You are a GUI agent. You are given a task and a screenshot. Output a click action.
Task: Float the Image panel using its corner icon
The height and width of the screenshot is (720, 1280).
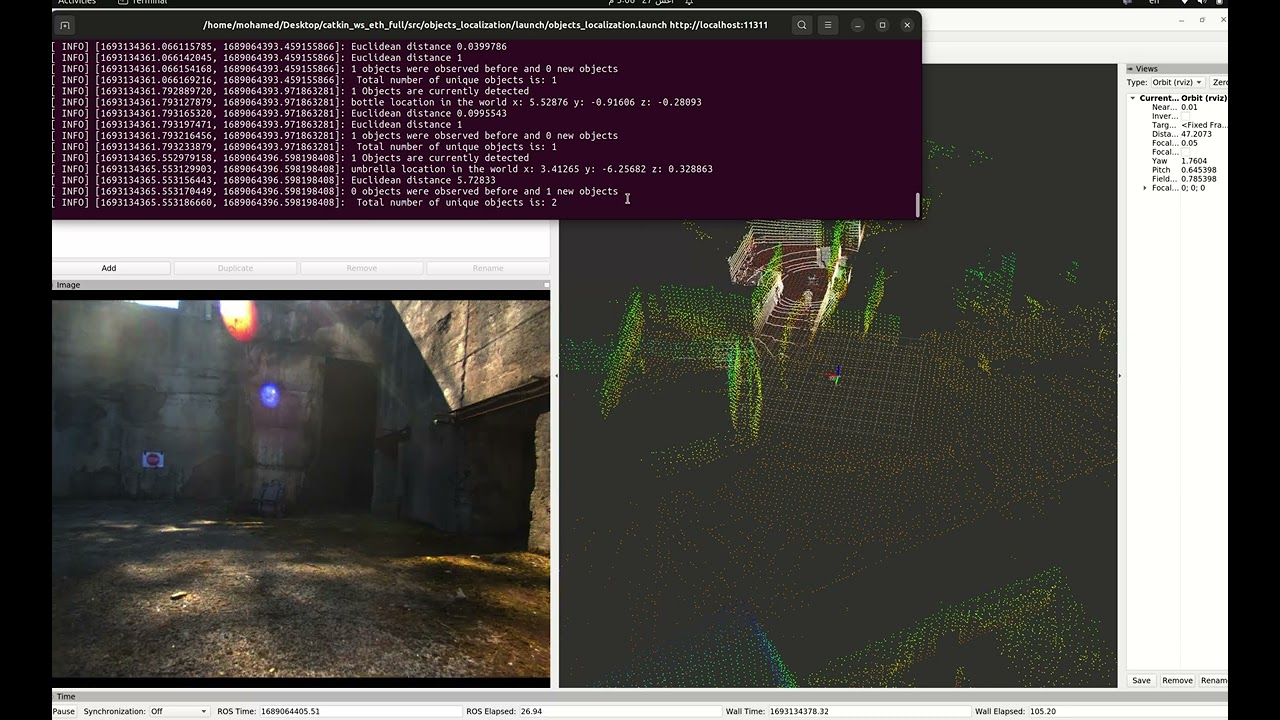pos(546,285)
